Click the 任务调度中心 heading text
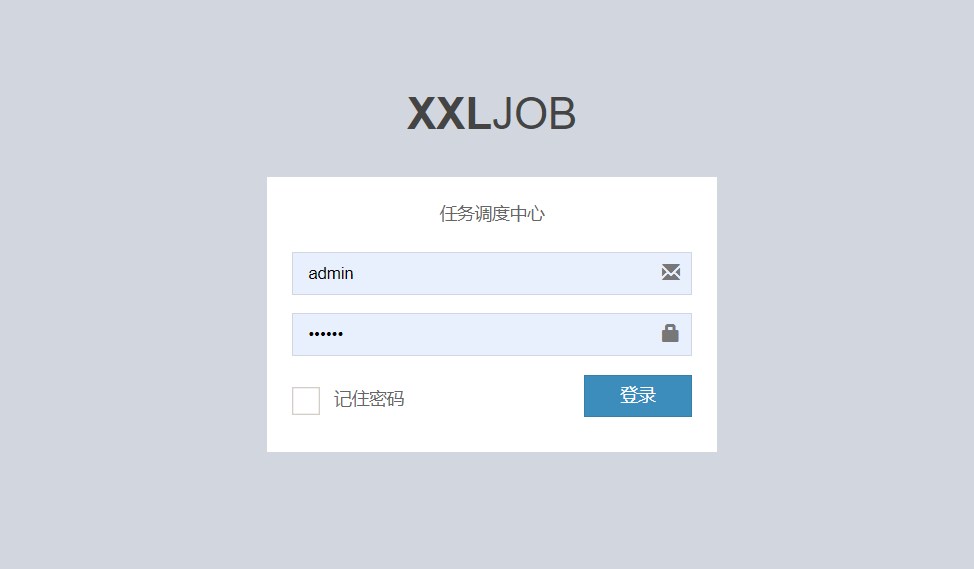Image resolution: width=974 pixels, height=569 pixels. (492, 214)
